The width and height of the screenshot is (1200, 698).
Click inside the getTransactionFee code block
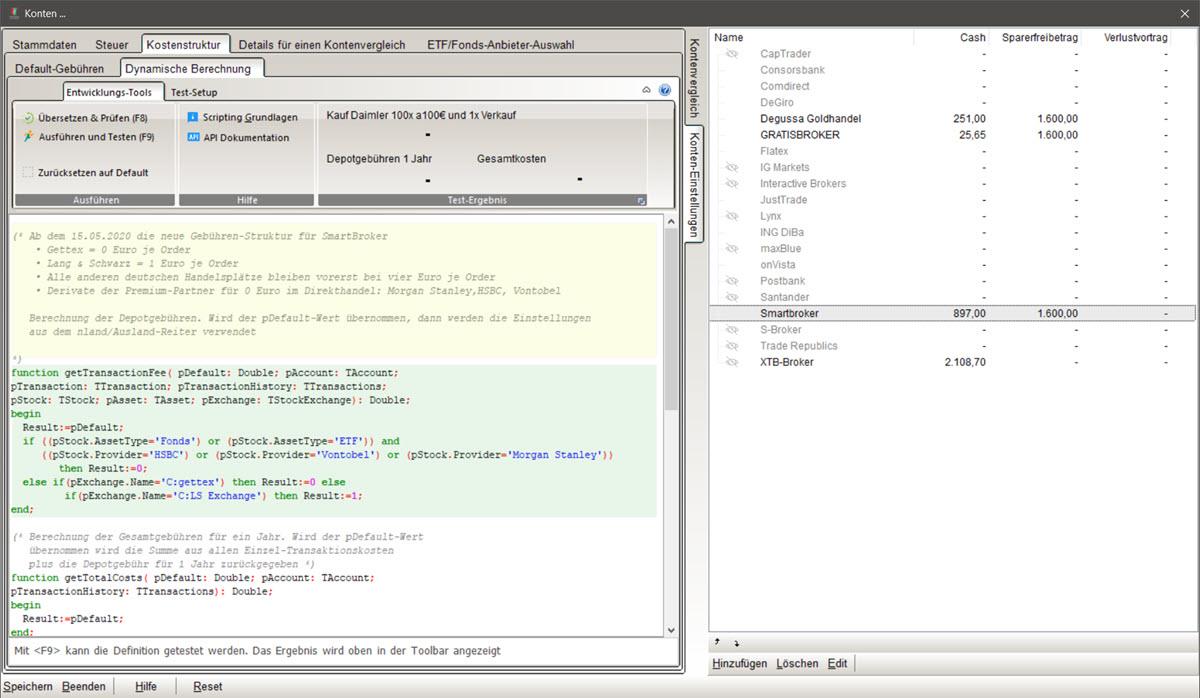pyautogui.click(x=333, y=440)
